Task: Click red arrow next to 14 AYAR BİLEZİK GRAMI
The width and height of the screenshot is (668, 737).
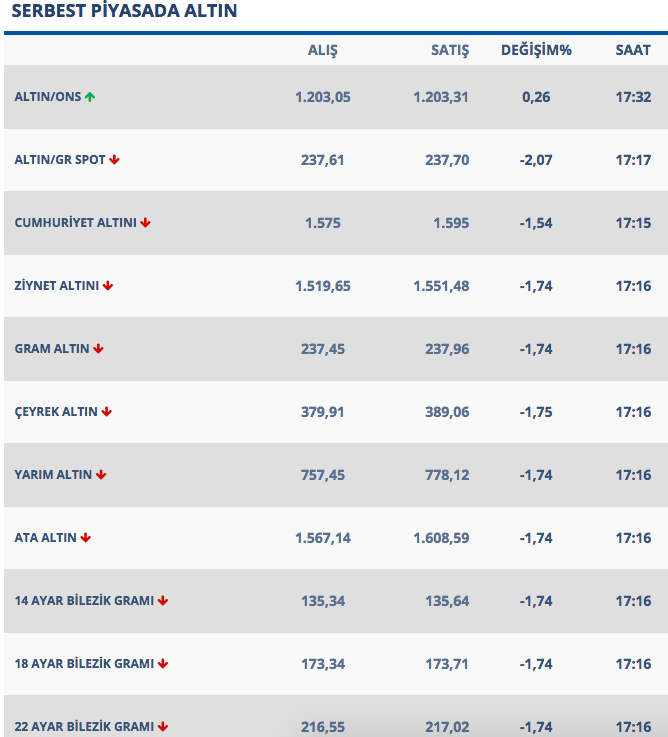Action: 163,601
